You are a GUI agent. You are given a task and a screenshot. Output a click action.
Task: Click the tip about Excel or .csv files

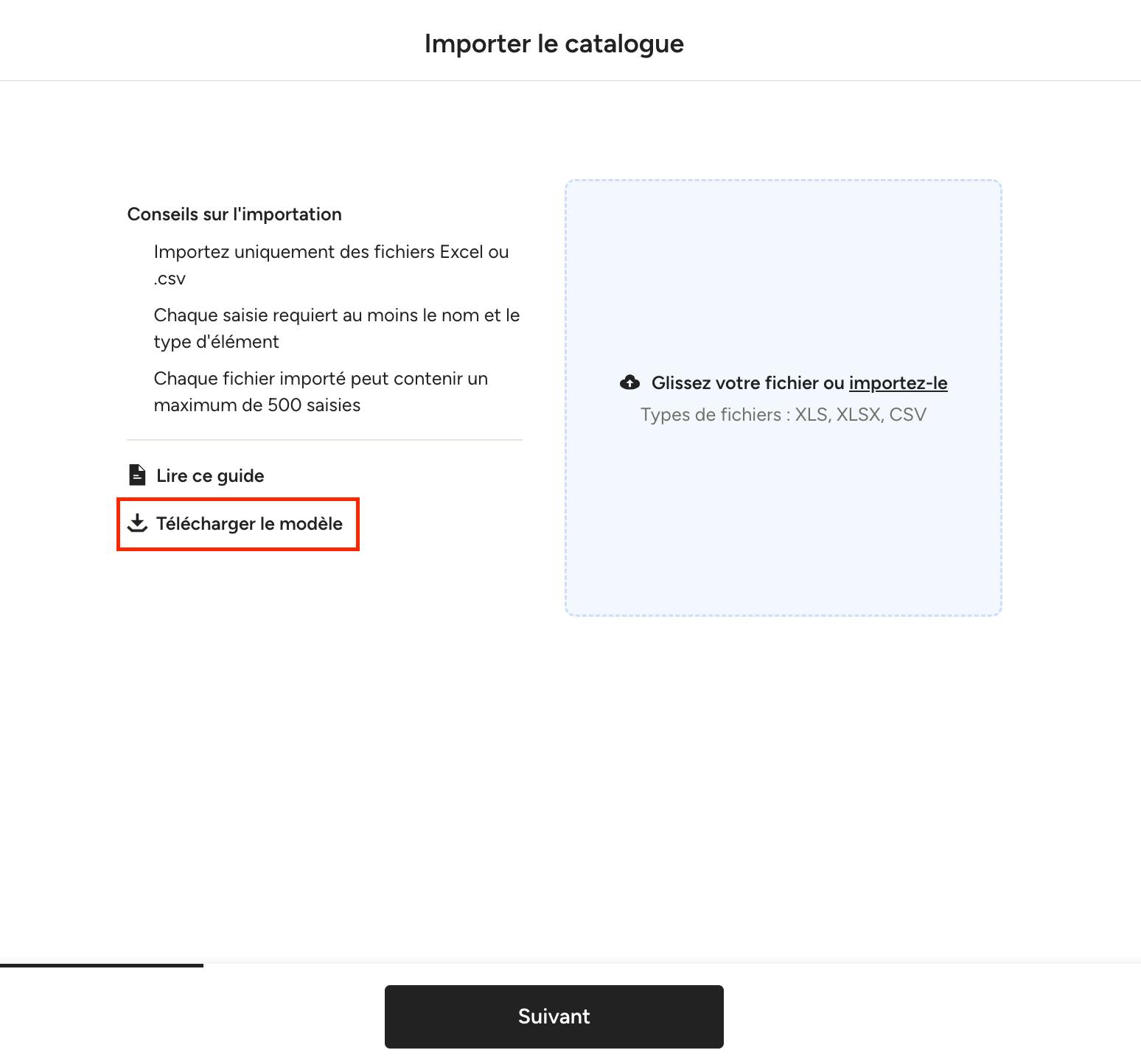tap(332, 265)
